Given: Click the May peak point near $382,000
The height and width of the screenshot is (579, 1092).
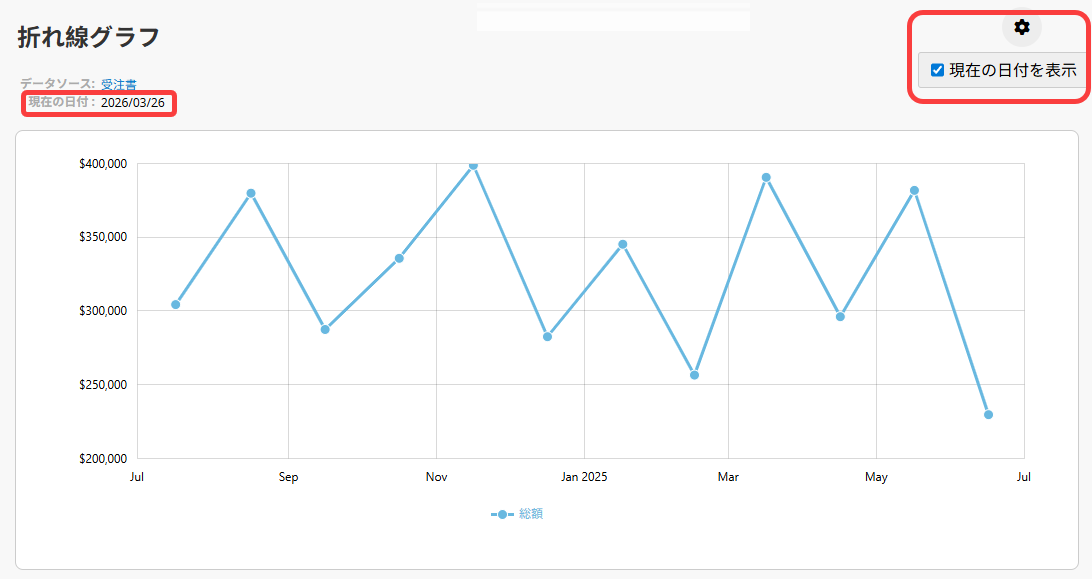Looking at the screenshot, I should [x=914, y=190].
